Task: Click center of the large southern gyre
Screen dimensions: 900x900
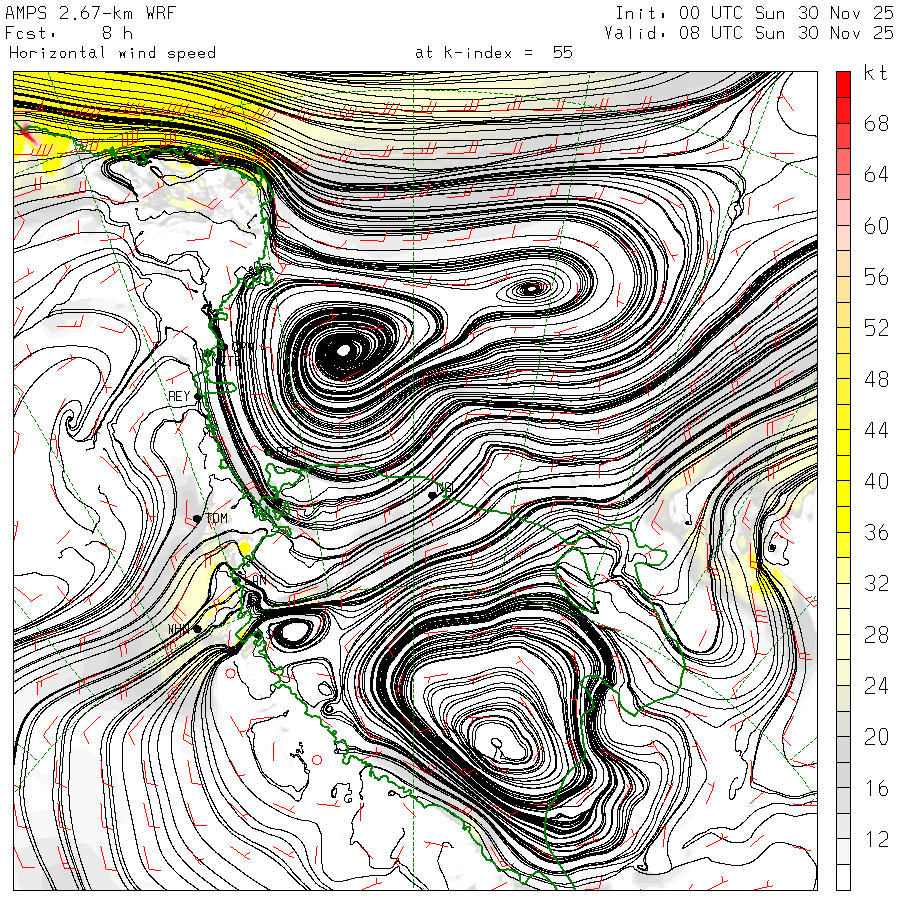Action: pyautogui.click(x=497, y=743)
